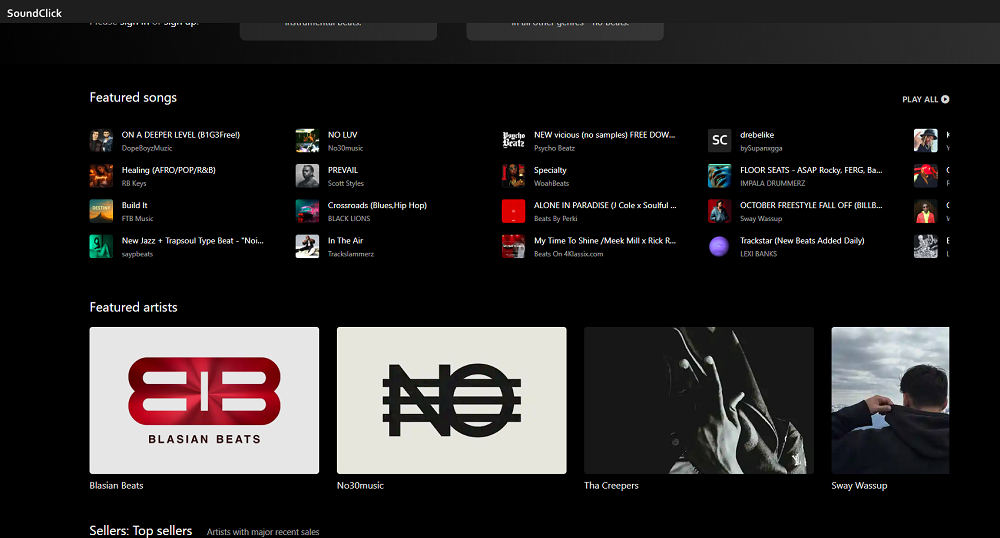Click the LEXI BANKS artist name
Screen dimensions: 1000x538
tap(758, 254)
